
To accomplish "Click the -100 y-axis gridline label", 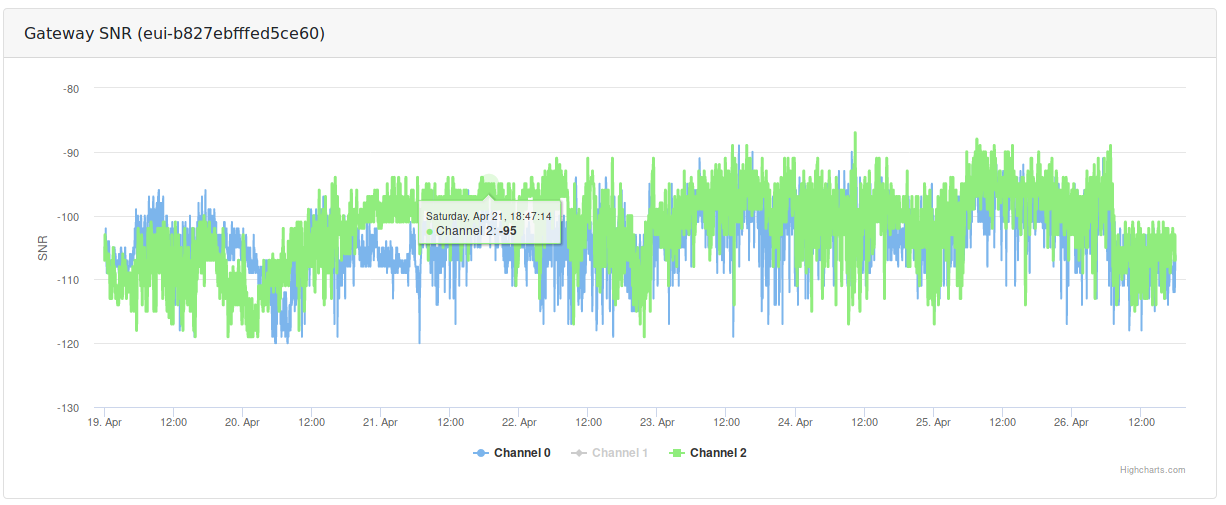I will (68, 217).
